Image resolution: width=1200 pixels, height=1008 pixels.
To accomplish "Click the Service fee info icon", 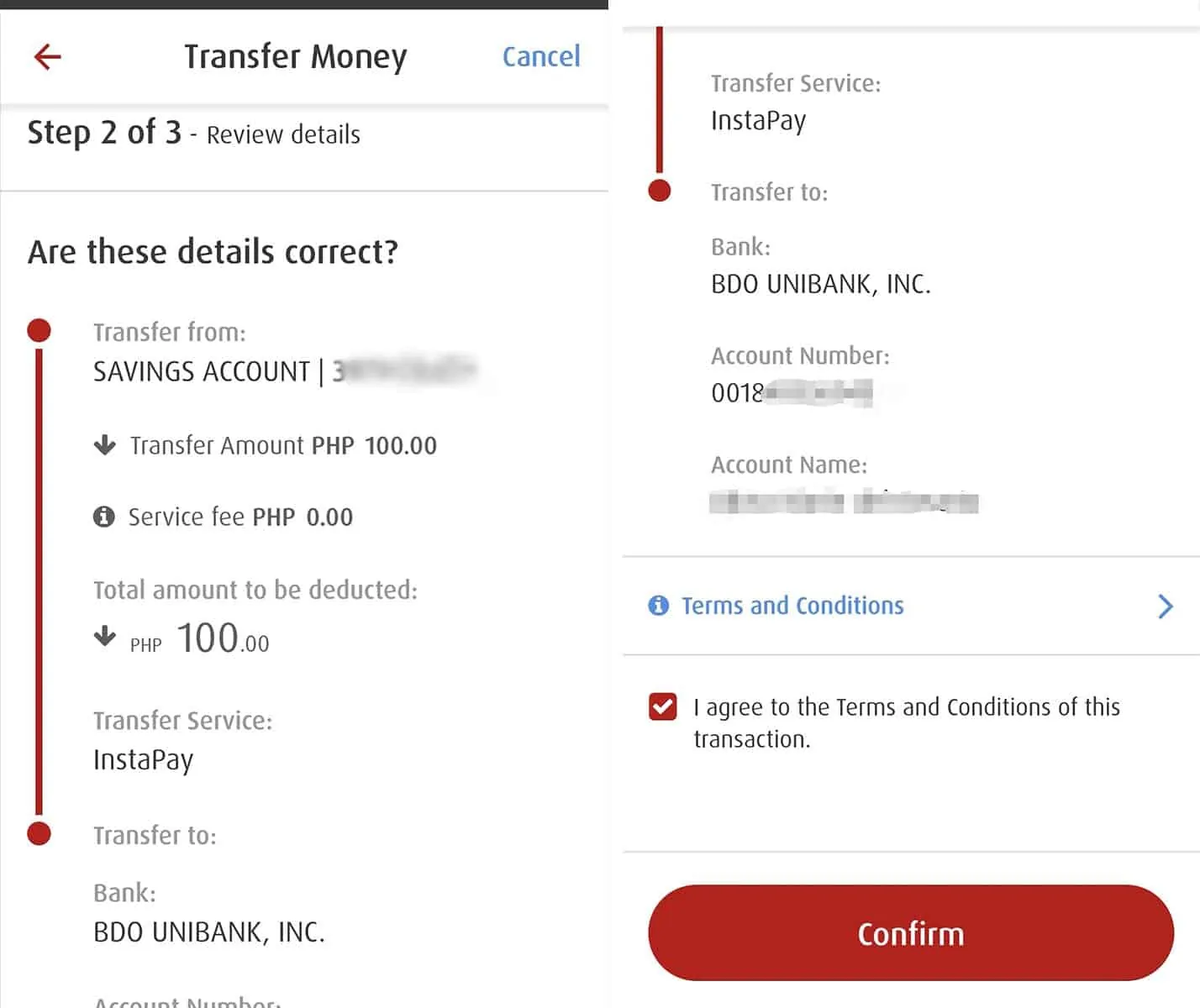I will click(x=104, y=517).
